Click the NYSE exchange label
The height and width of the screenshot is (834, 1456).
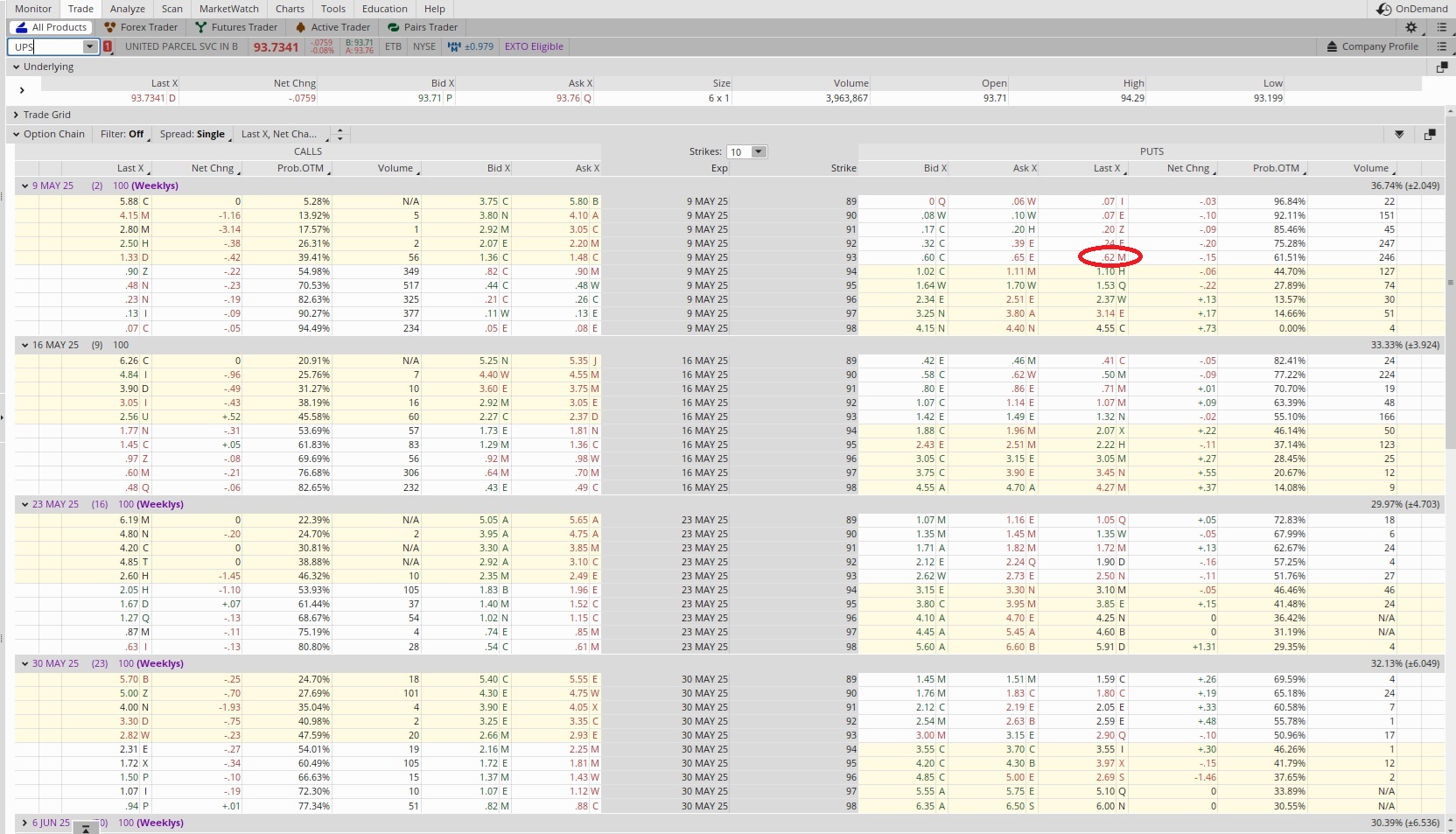click(424, 46)
